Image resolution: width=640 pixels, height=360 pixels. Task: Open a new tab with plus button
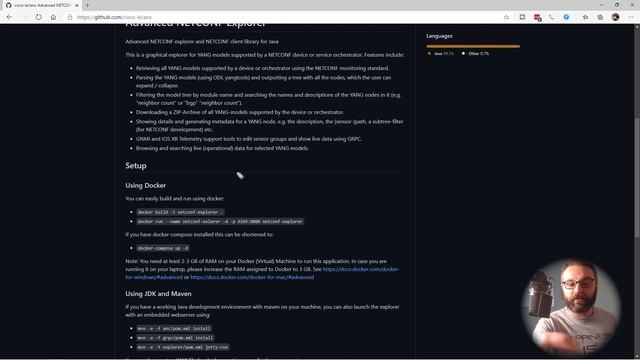(87, 5)
